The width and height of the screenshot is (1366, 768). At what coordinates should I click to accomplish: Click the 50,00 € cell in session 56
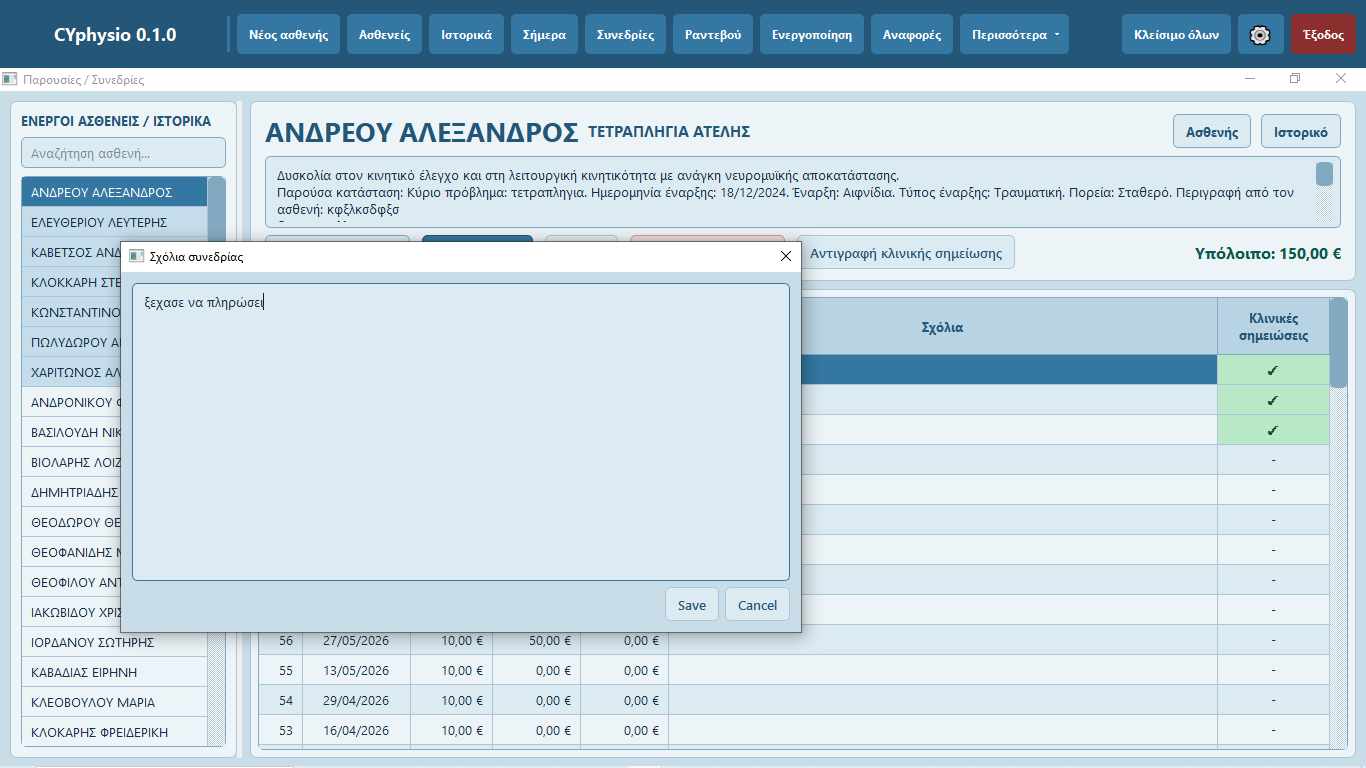click(x=536, y=640)
